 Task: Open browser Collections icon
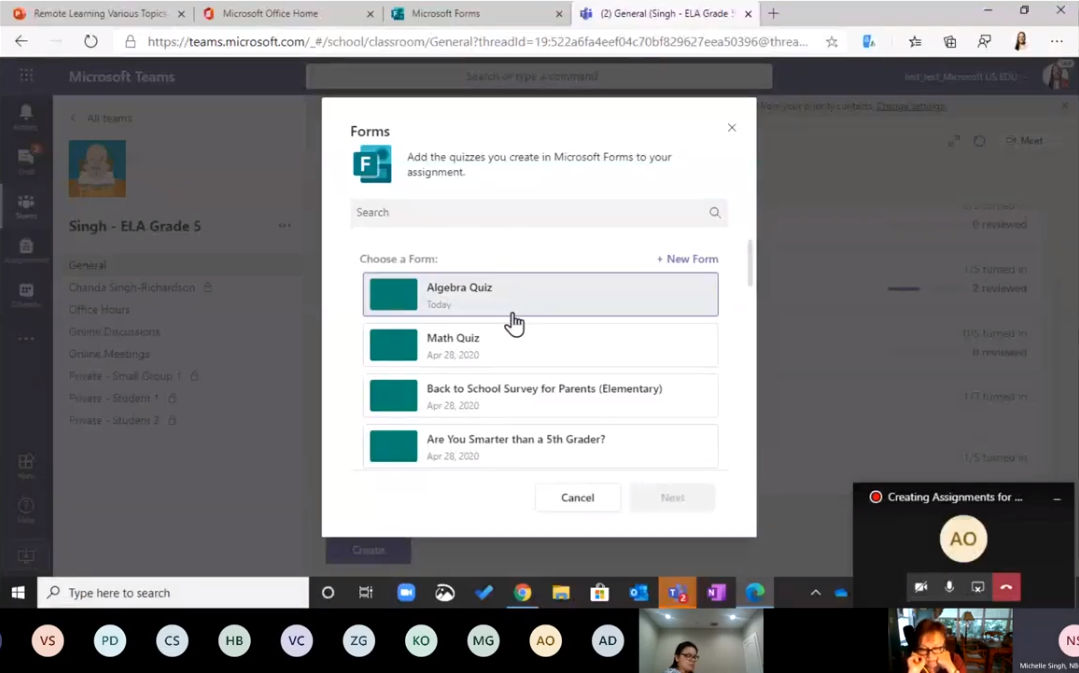click(x=950, y=42)
